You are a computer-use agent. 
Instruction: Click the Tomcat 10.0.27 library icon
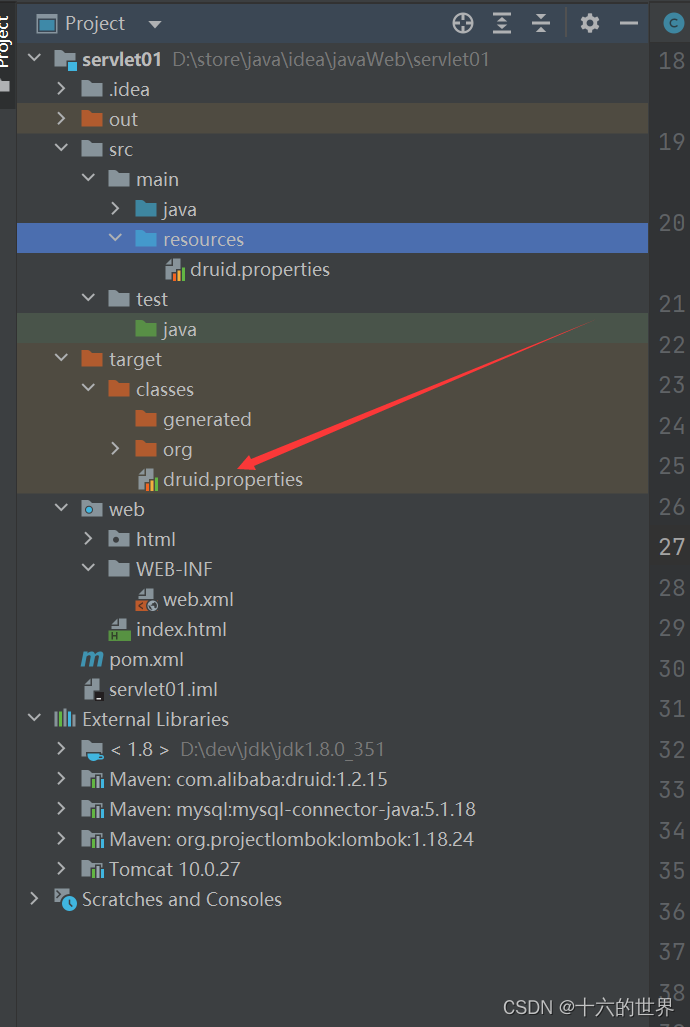[92, 870]
